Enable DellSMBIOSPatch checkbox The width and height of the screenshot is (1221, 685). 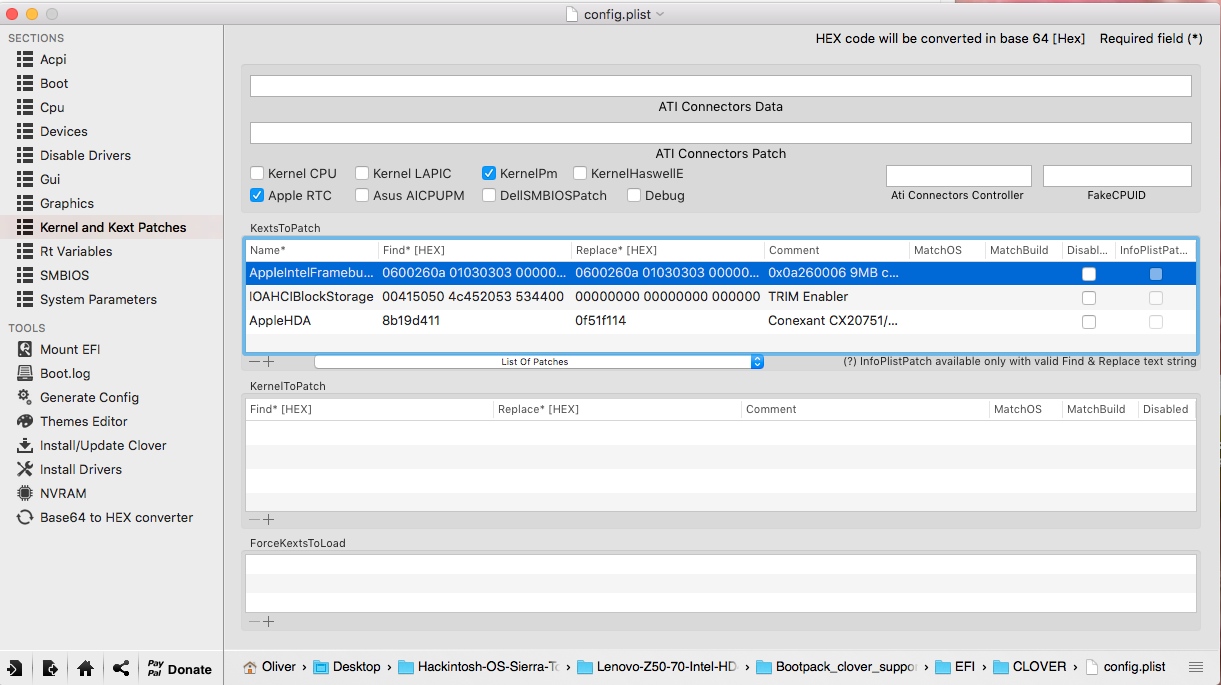[489, 195]
